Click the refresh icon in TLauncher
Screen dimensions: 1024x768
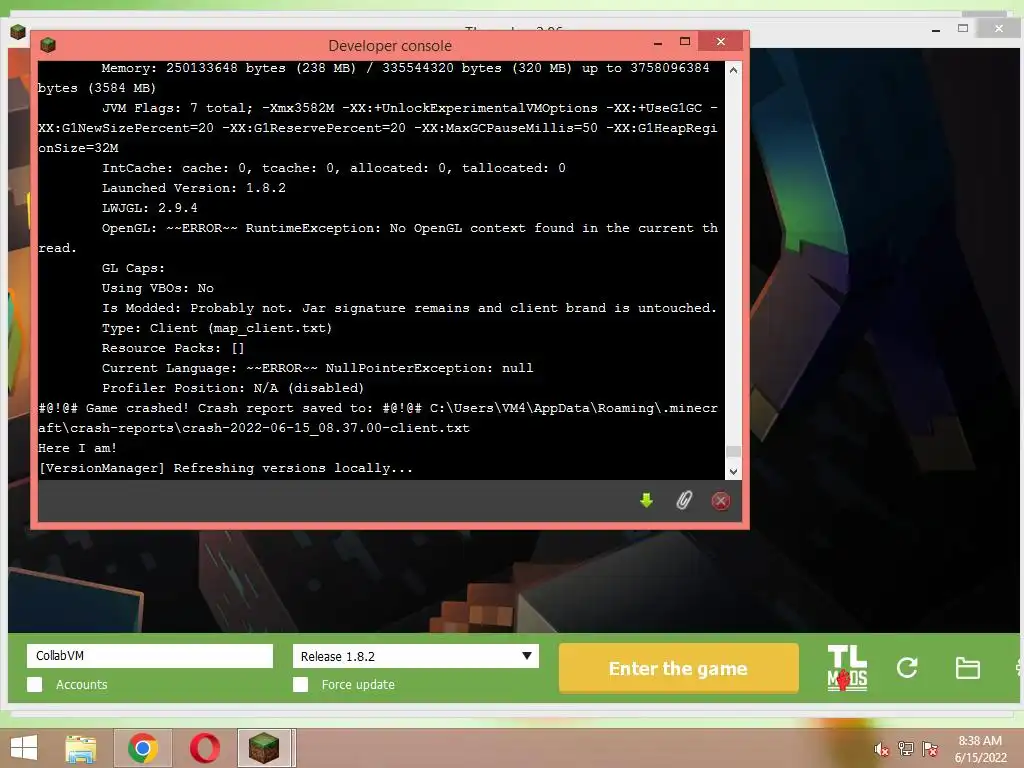(907, 667)
